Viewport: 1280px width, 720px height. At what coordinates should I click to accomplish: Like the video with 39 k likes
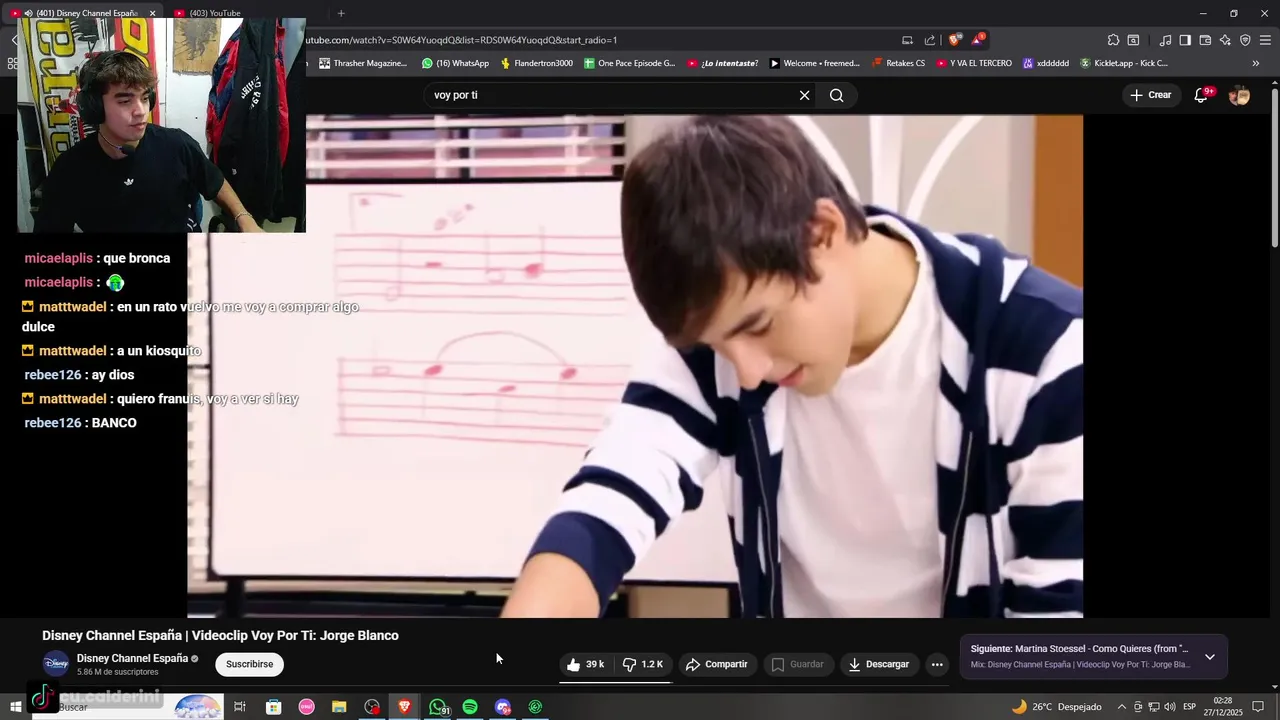tap(586, 664)
